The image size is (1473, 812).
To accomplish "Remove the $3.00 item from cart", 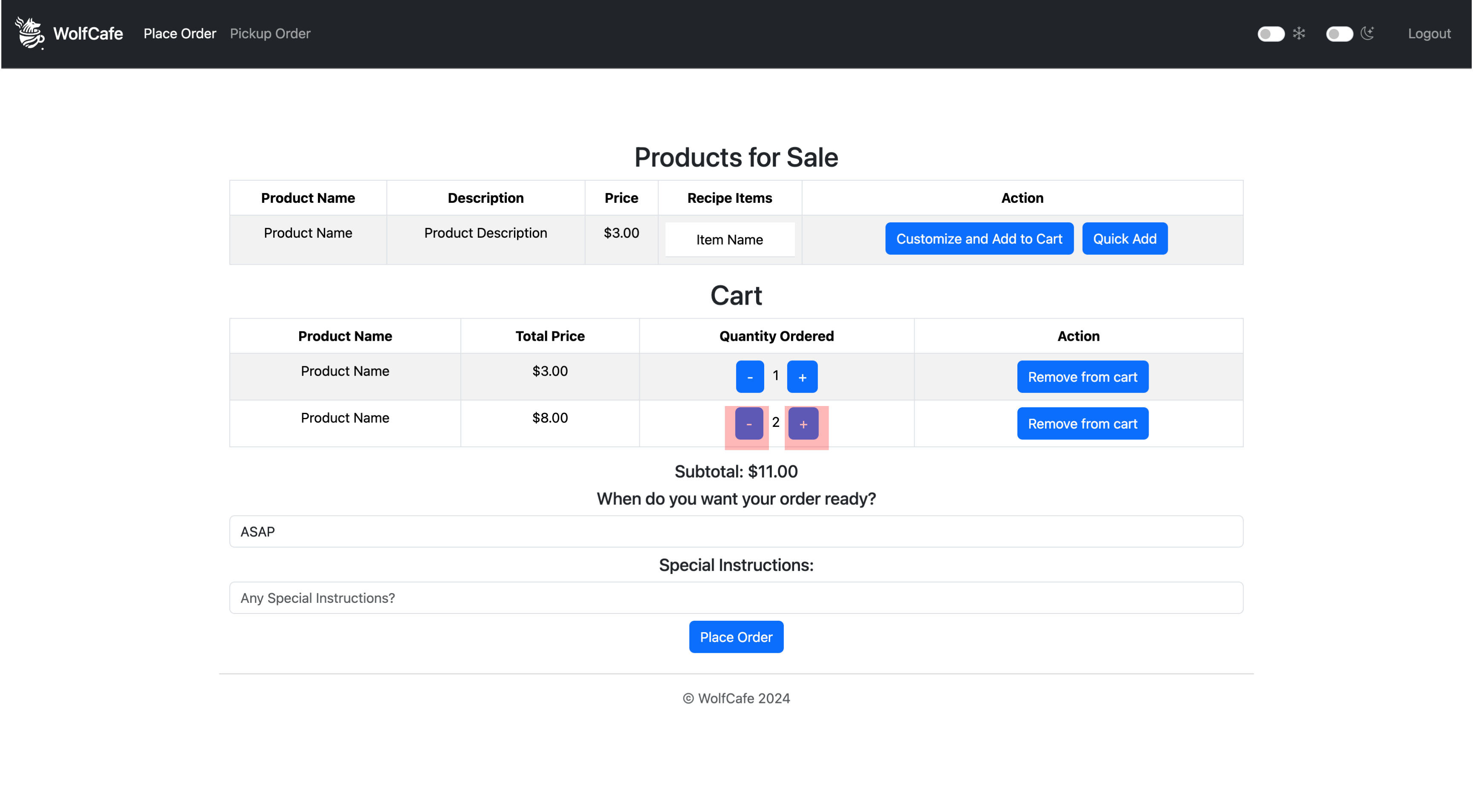I will [x=1082, y=377].
